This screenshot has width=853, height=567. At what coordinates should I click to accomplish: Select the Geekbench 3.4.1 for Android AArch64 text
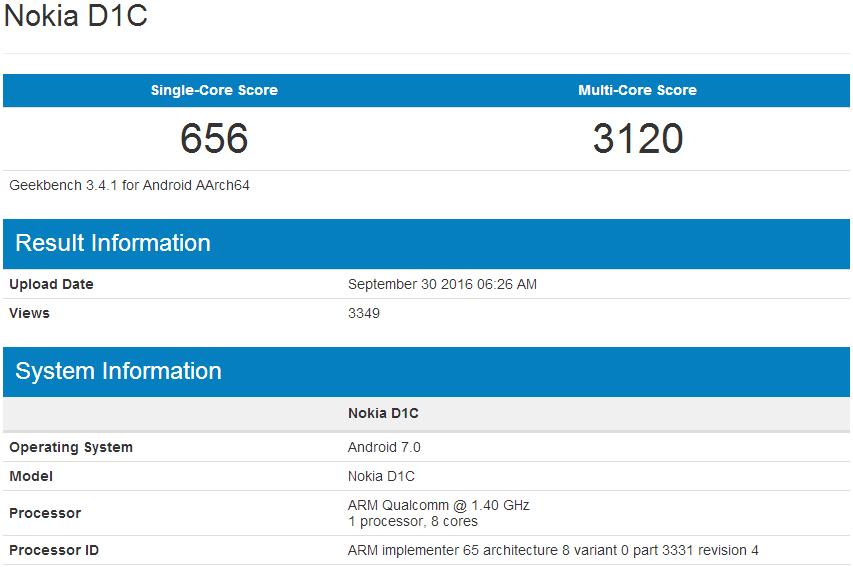(129, 186)
